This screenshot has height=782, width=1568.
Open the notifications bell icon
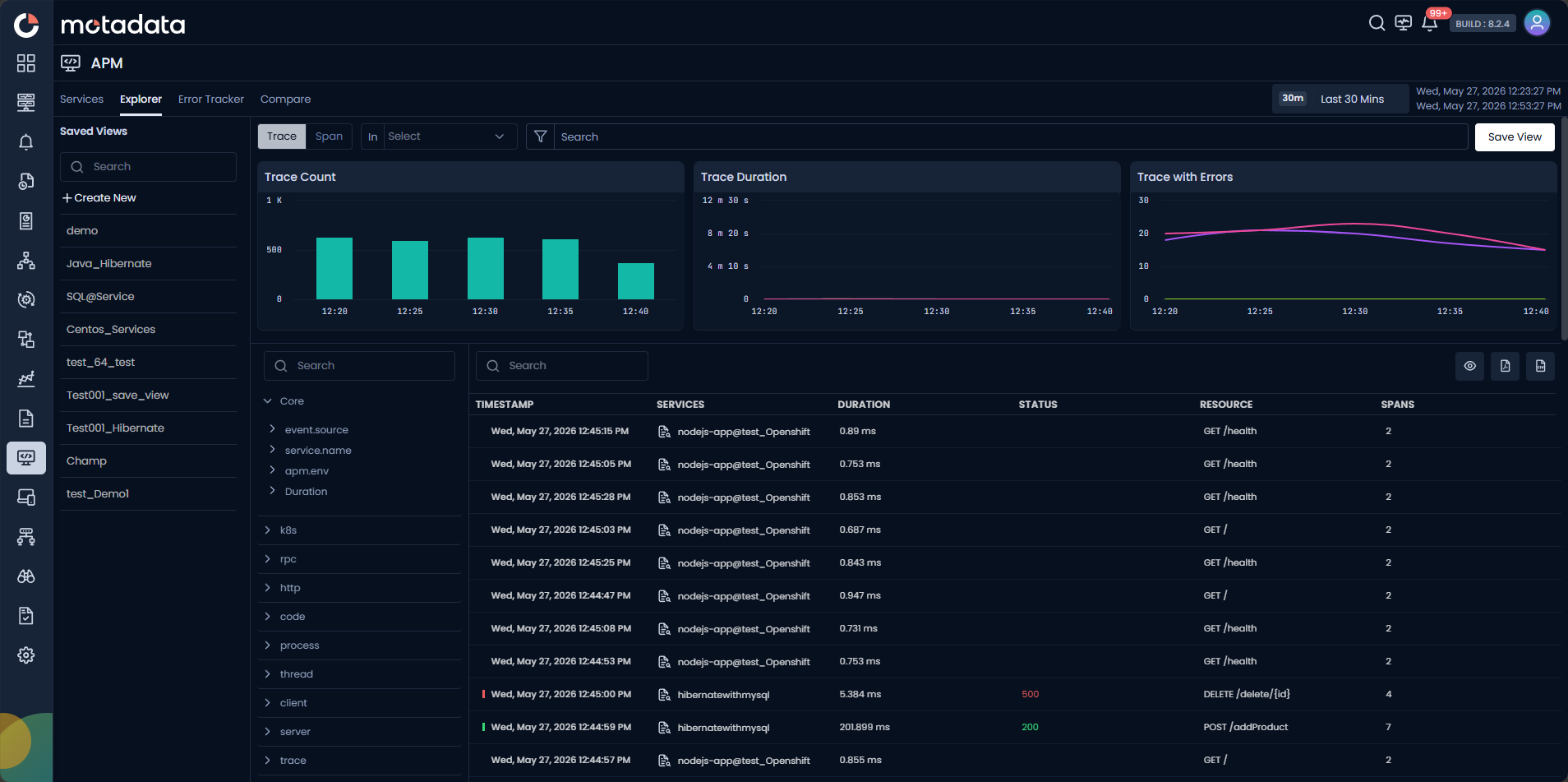point(1430,23)
